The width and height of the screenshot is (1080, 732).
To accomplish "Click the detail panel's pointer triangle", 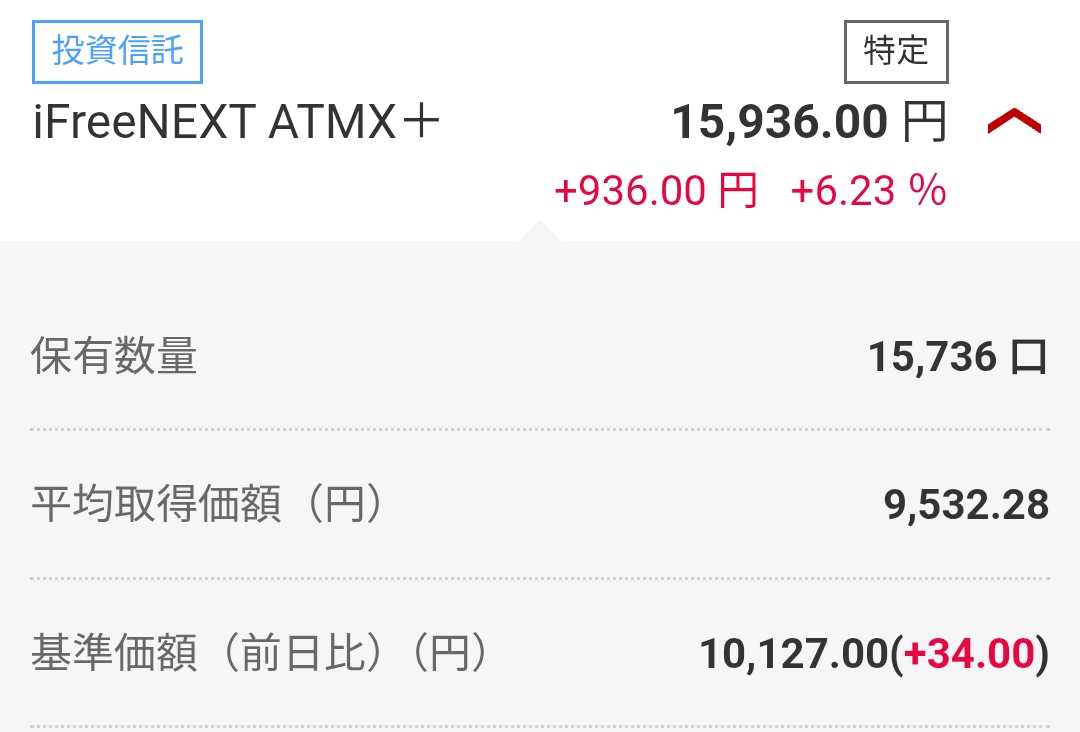I will [x=540, y=232].
